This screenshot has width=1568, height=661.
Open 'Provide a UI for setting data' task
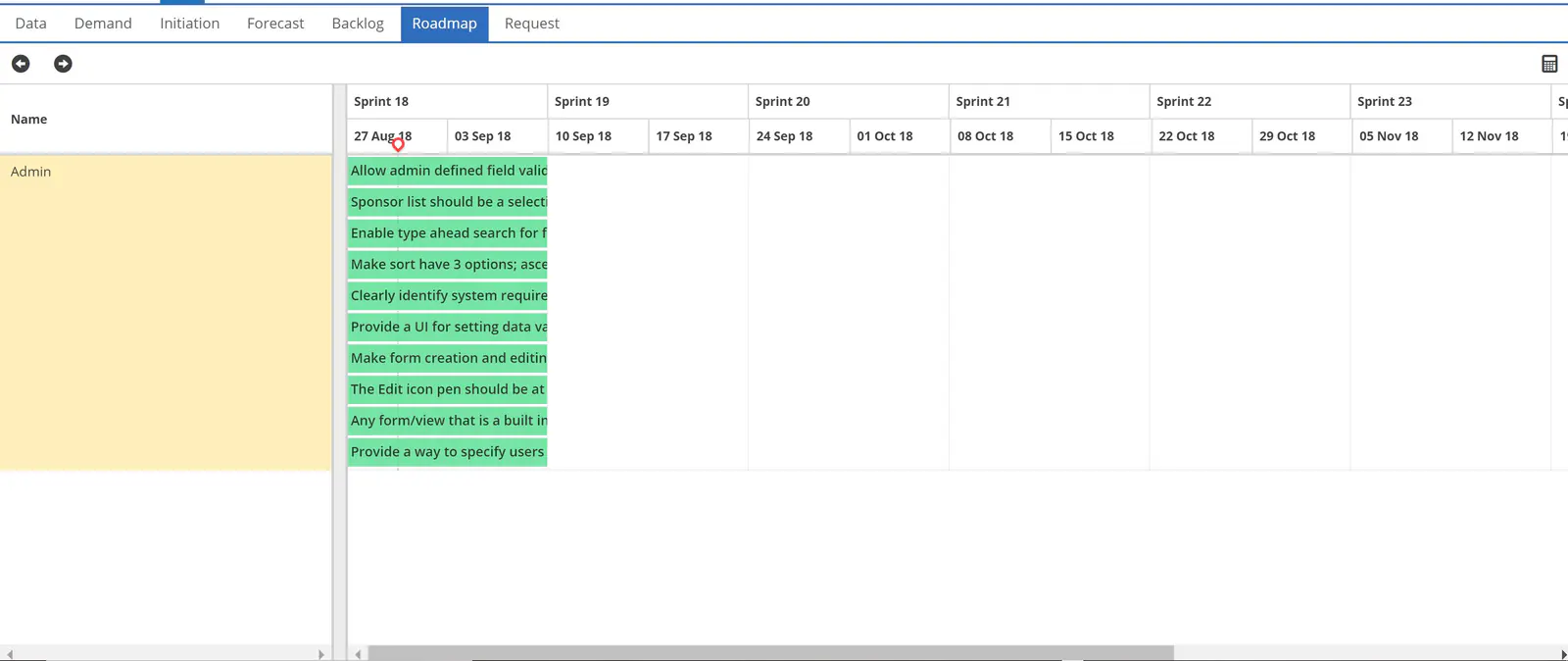click(x=448, y=327)
